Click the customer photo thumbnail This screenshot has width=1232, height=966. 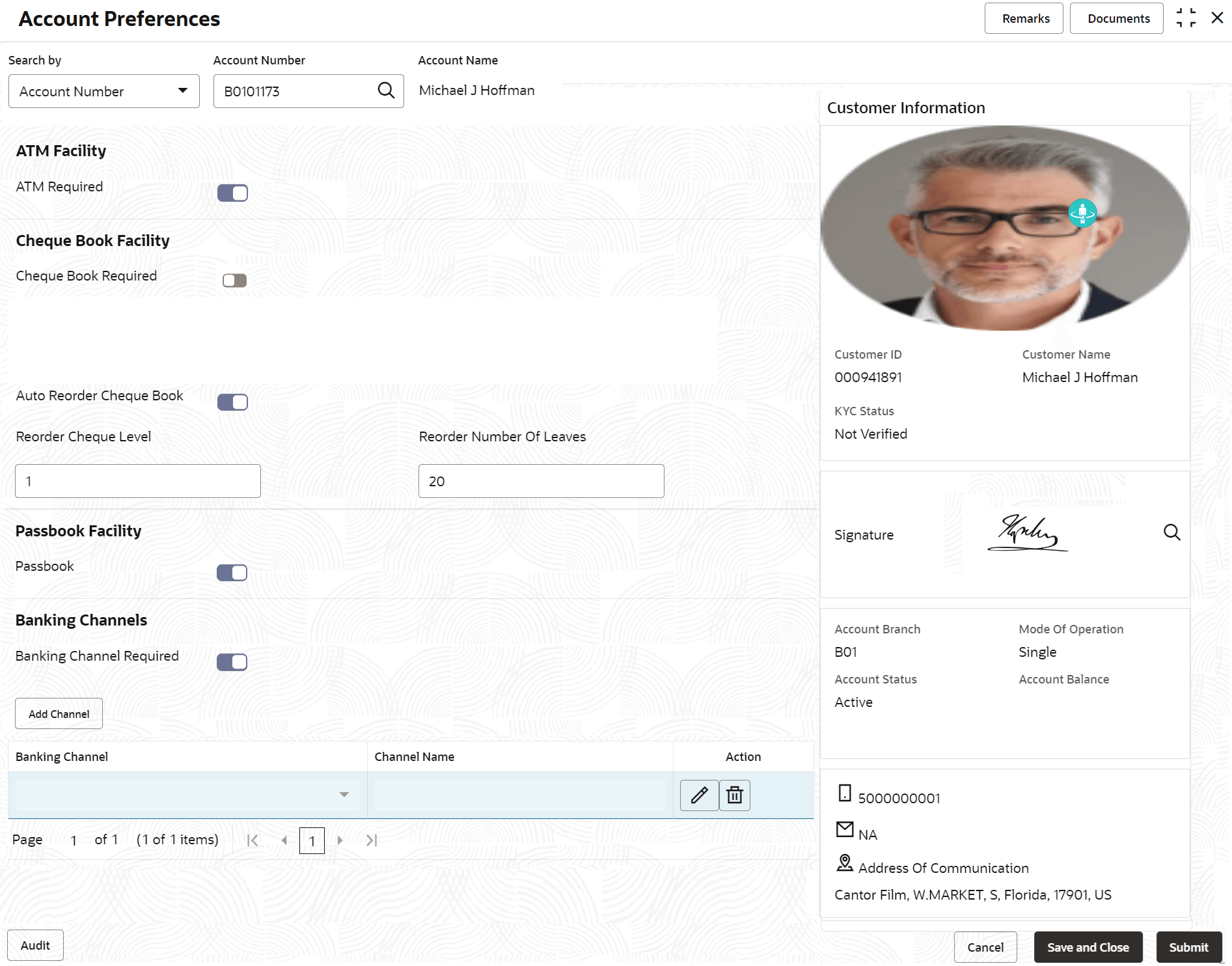[x=1005, y=228]
